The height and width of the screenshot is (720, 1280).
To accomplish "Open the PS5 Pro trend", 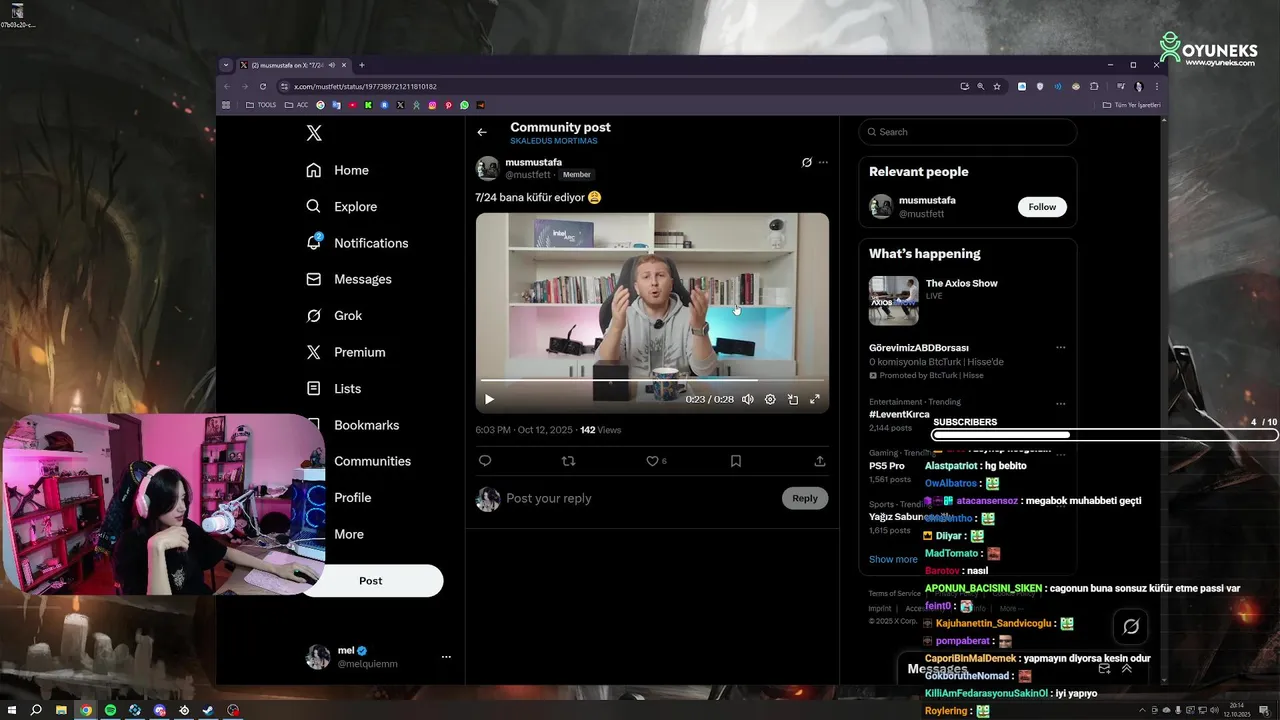I will pos(887,465).
